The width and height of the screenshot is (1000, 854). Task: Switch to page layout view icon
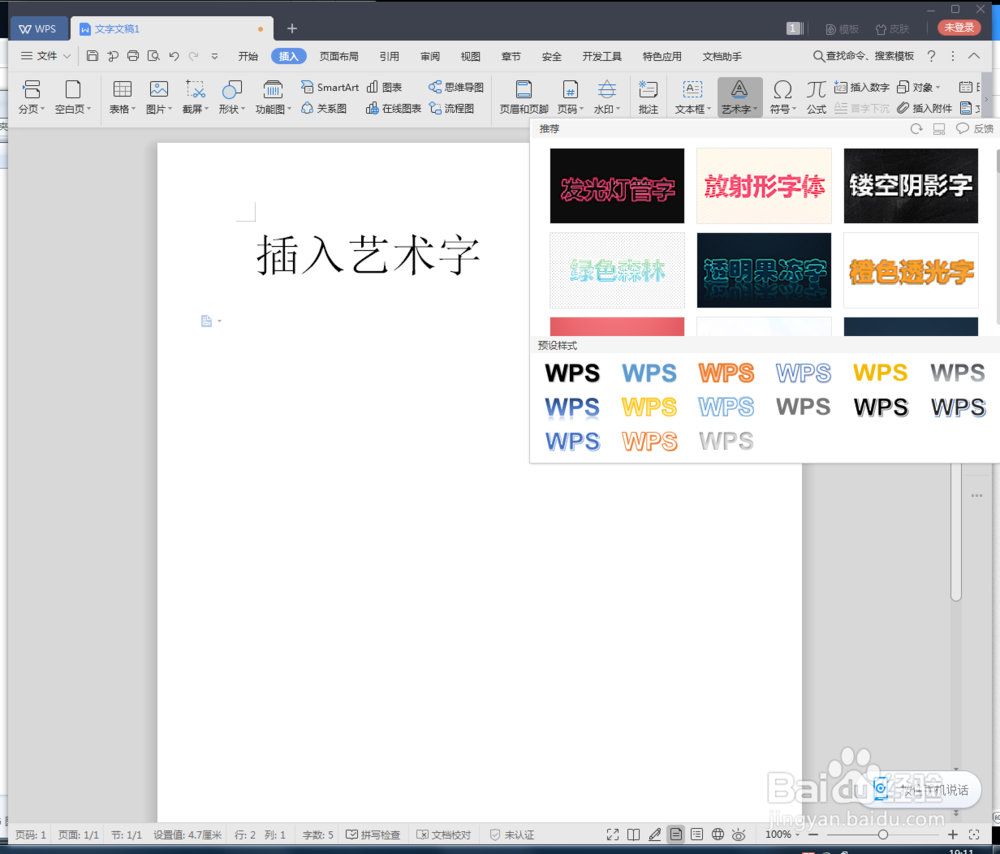pos(676,834)
